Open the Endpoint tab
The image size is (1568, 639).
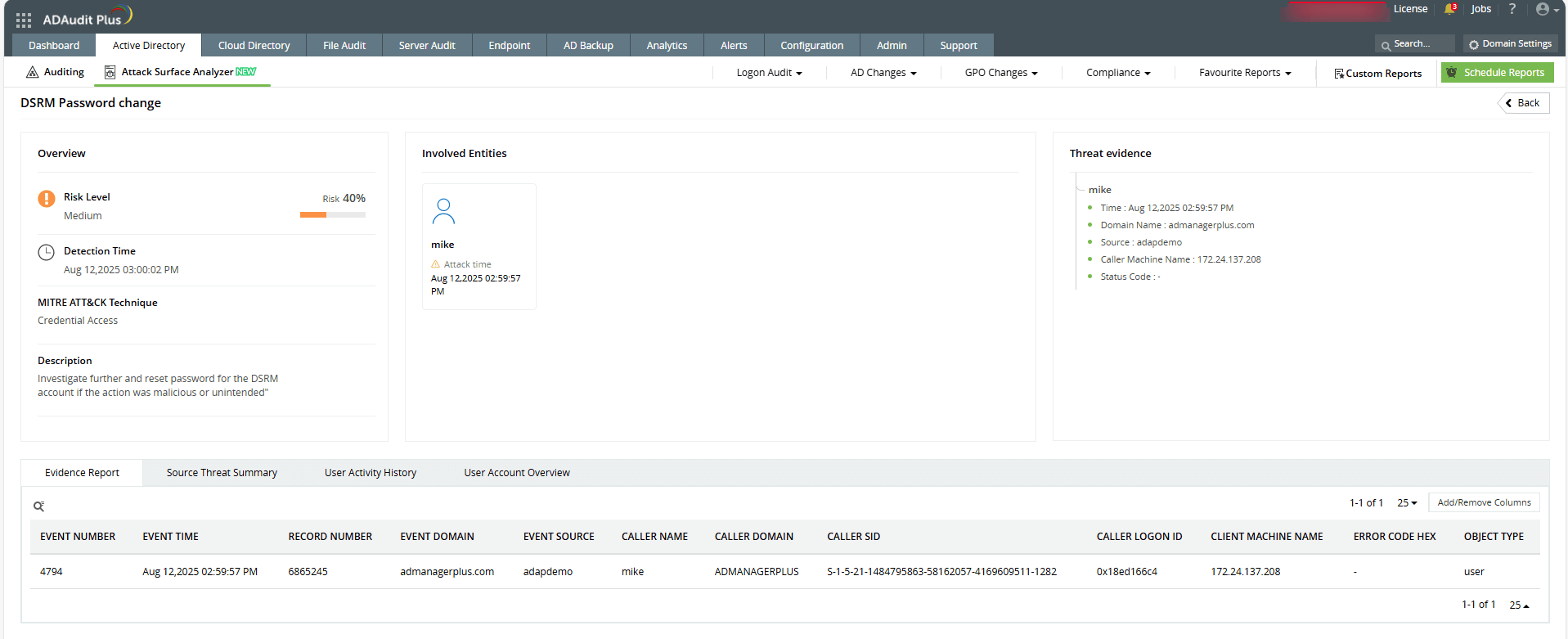click(510, 45)
